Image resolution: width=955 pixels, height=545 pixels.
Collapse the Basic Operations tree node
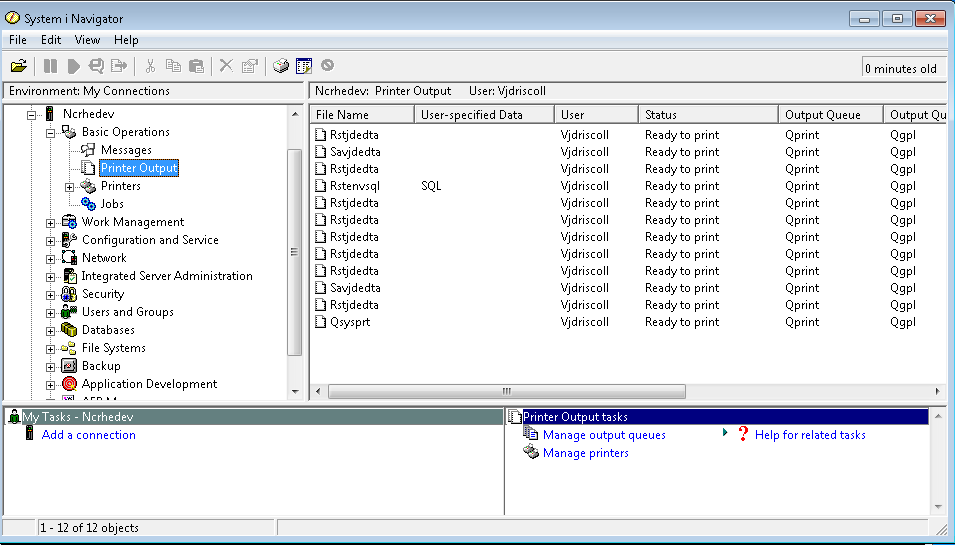click(x=51, y=133)
